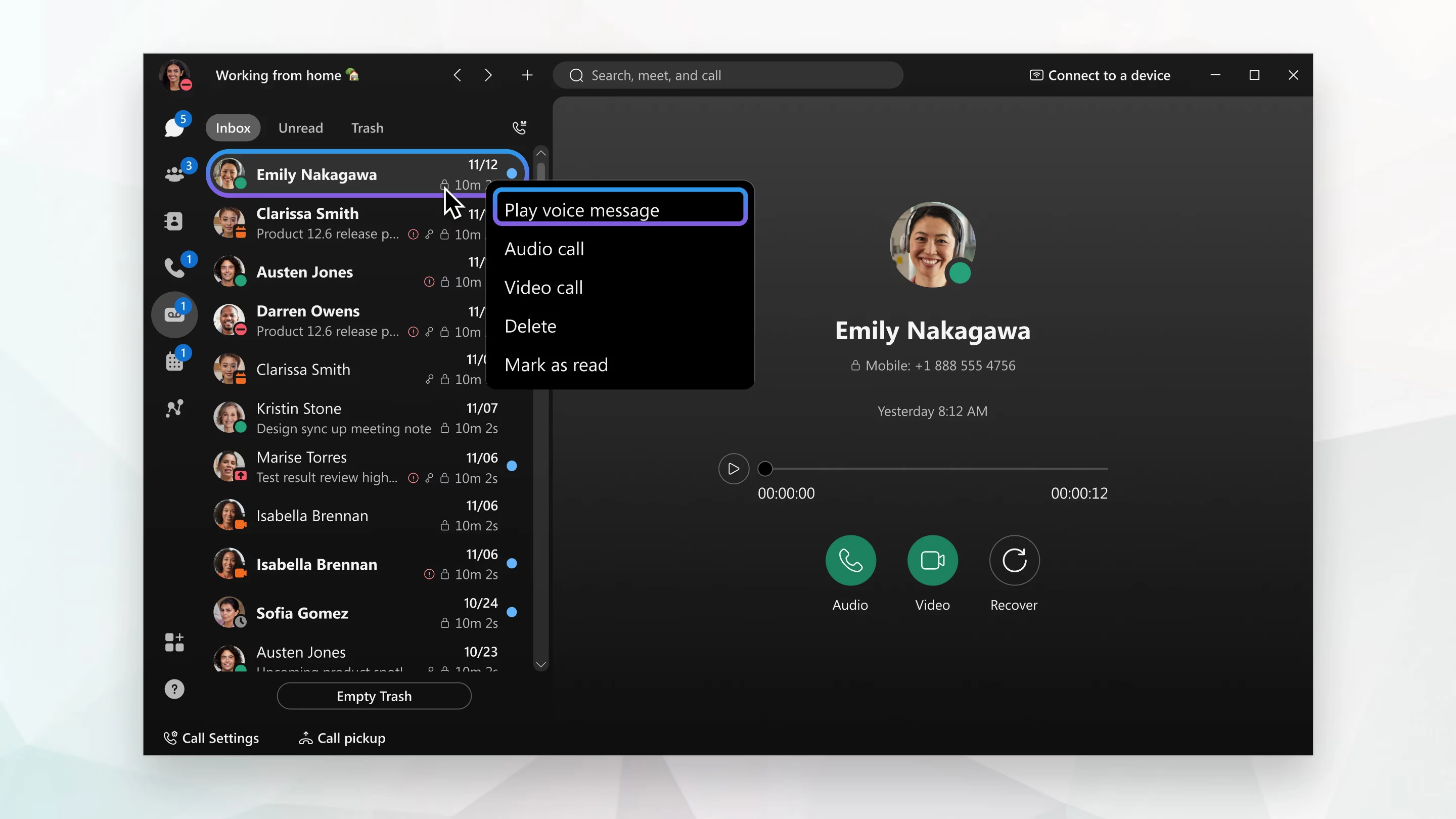Open the Contacts section in the sidebar
The width and height of the screenshot is (1456, 819).
(x=173, y=220)
